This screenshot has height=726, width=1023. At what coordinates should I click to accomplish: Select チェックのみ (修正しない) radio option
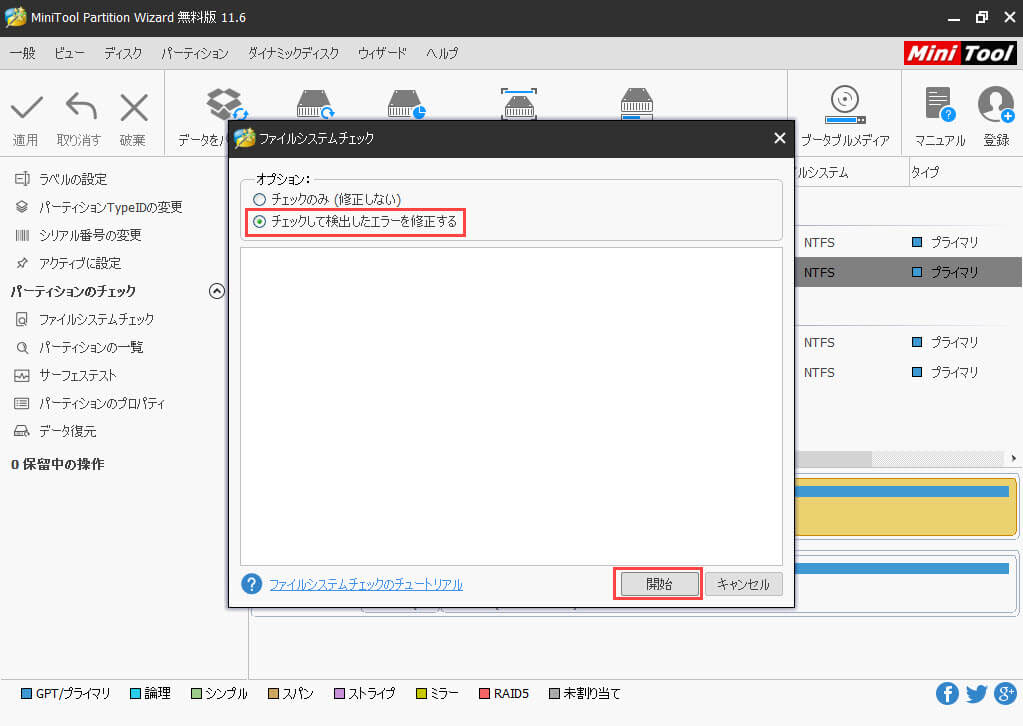(x=260, y=200)
